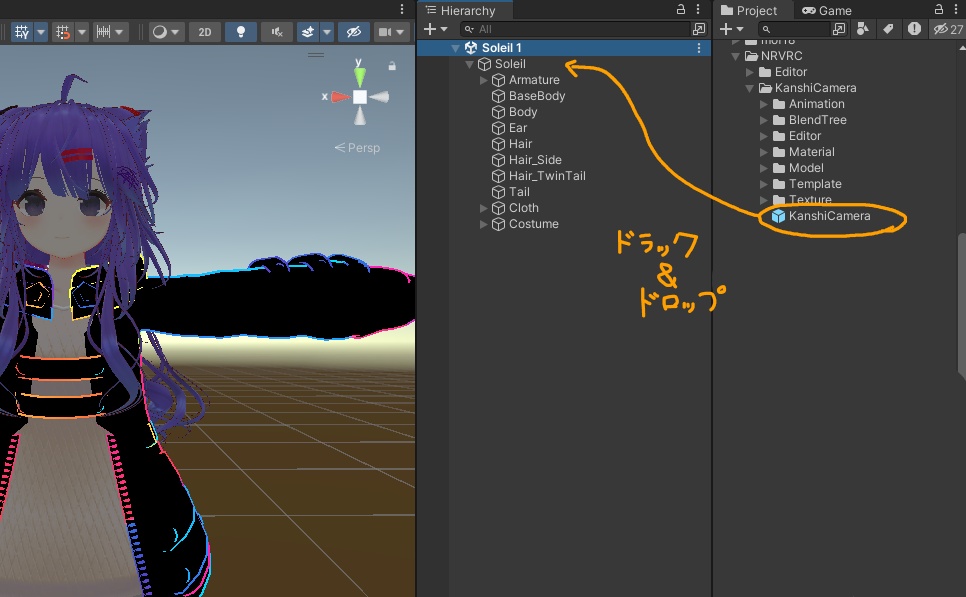Lock the Project panel

(x=938, y=9)
